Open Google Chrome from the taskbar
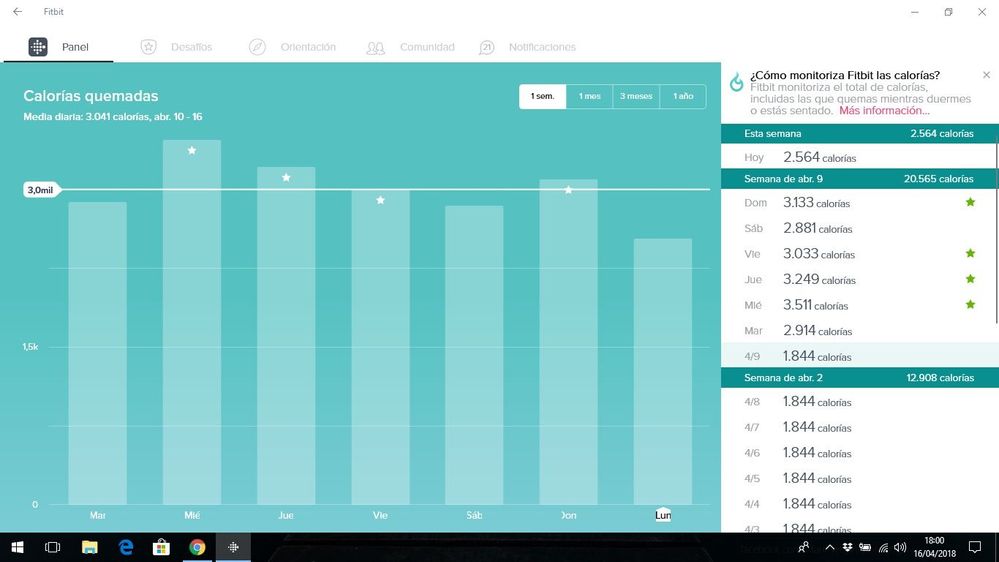999x562 pixels. 197,547
